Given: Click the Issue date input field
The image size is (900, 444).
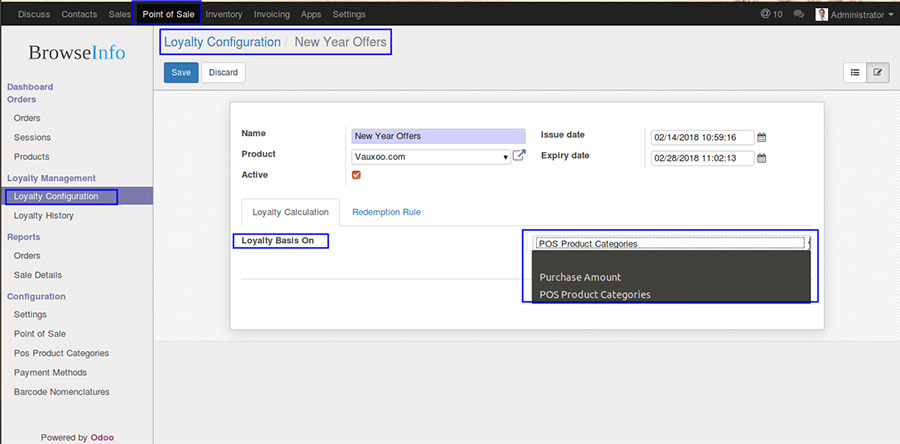Looking at the screenshot, I should pos(703,138).
